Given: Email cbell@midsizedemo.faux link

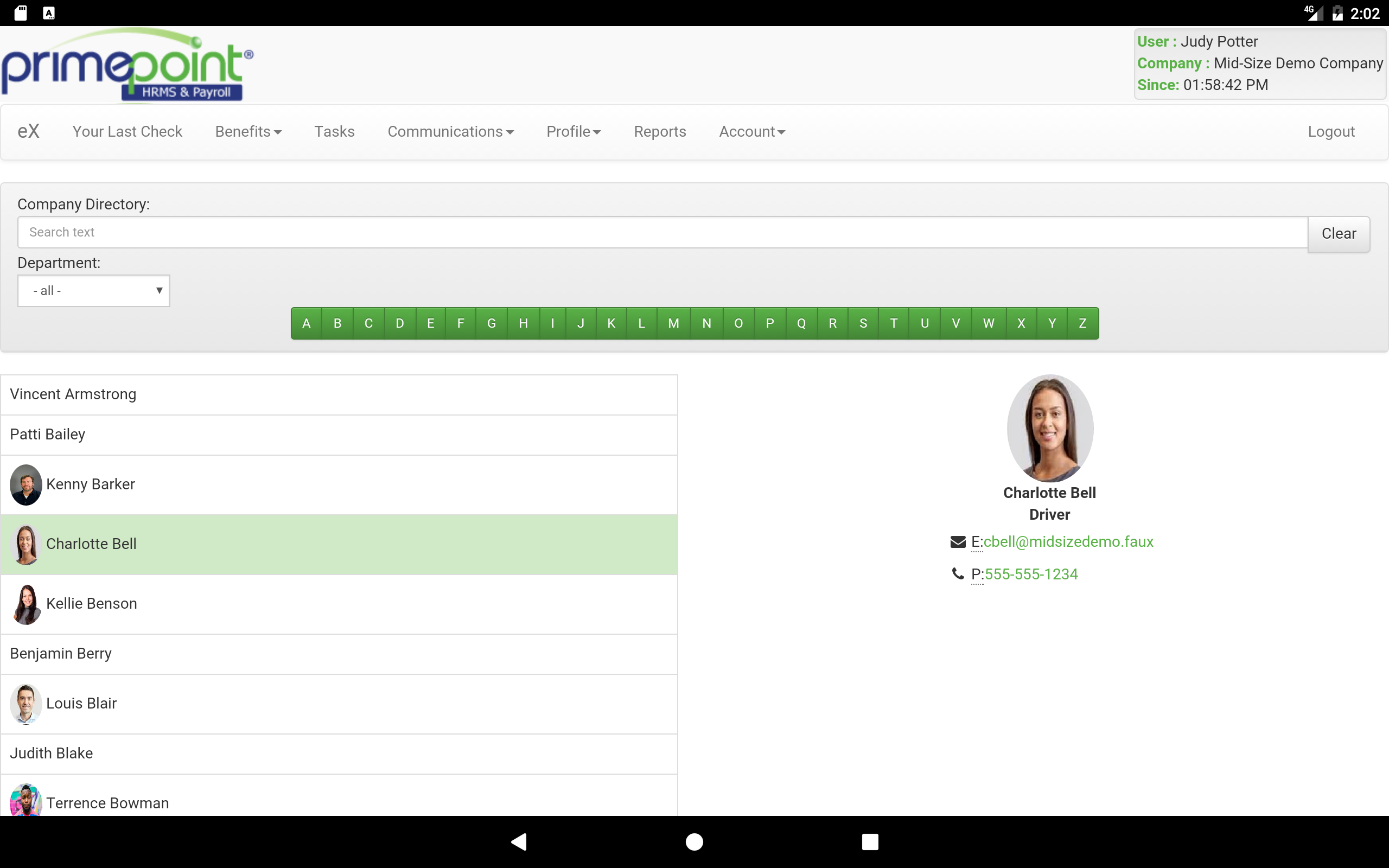Looking at the screenshot, I should [x=1068, y=542].
